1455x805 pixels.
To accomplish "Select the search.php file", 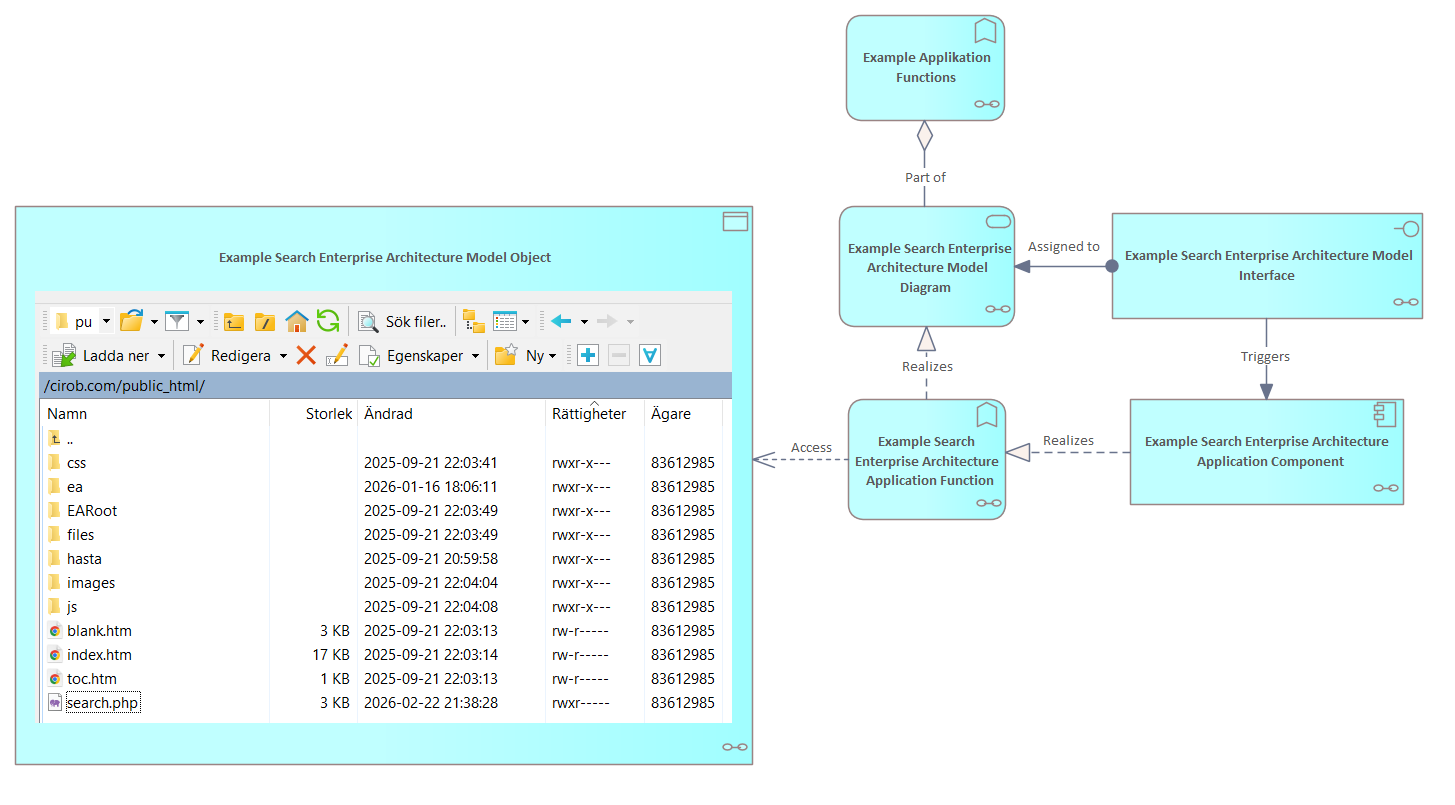I will click(x=102, y=703).
